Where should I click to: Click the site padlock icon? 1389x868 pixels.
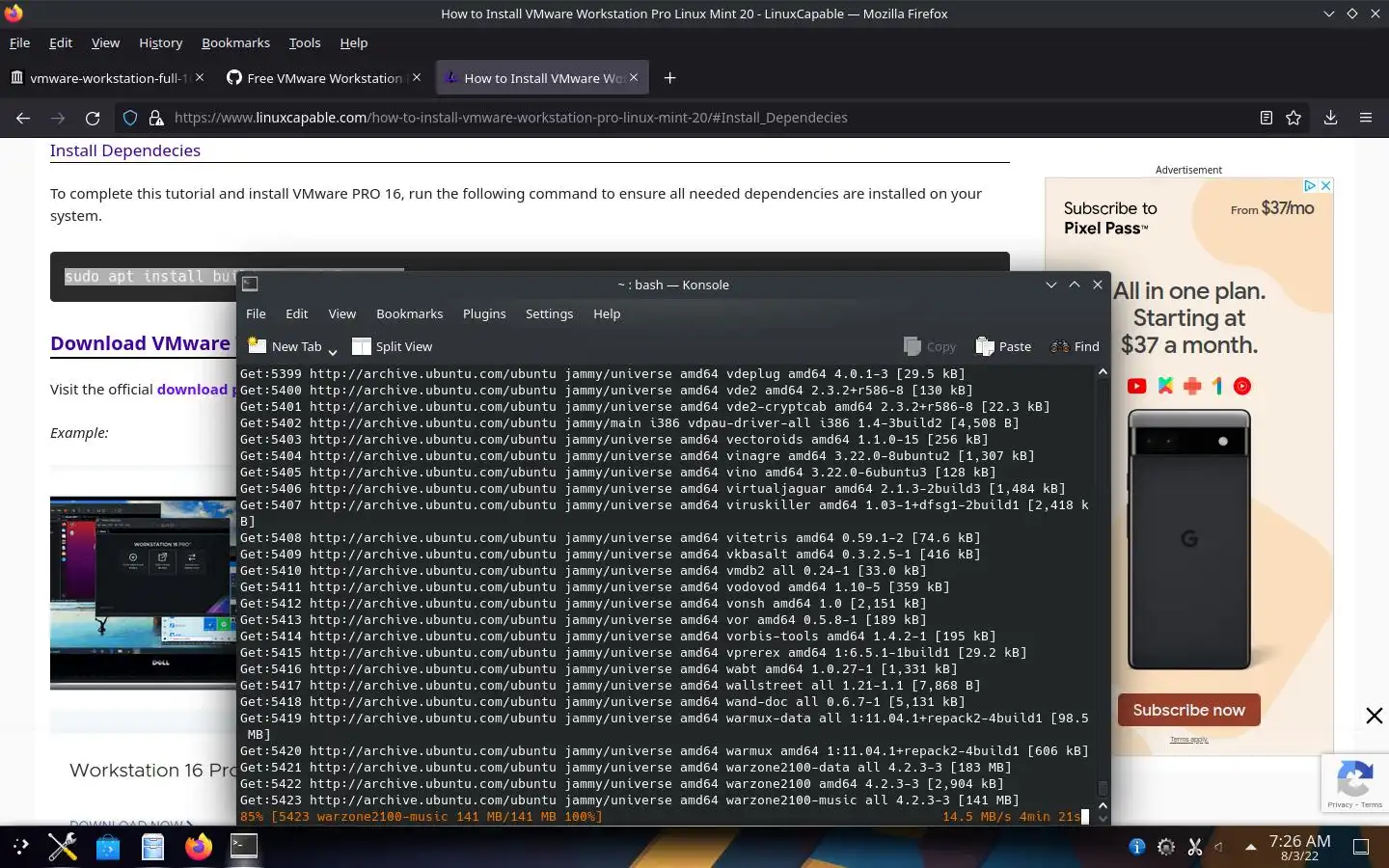tap(155, 118)
